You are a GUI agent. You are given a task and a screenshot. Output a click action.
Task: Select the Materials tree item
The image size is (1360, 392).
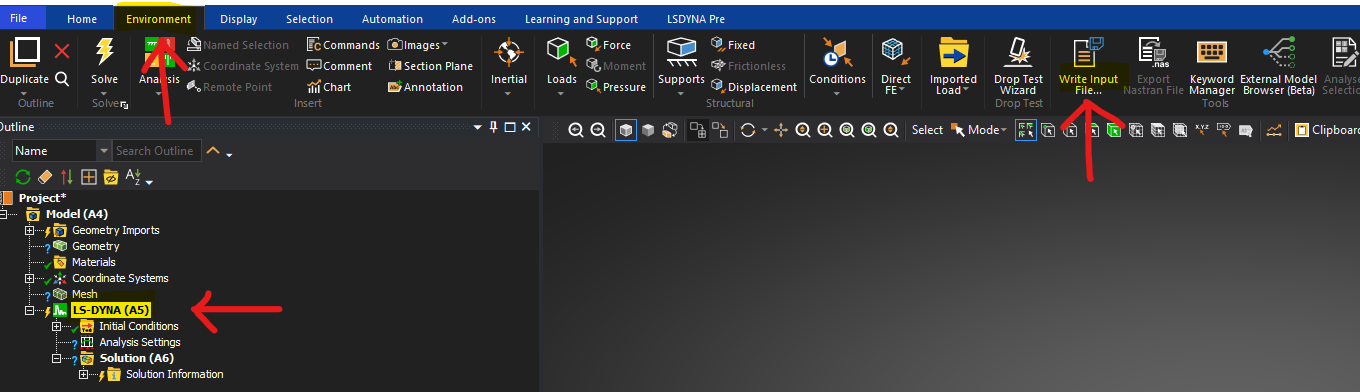93,262
